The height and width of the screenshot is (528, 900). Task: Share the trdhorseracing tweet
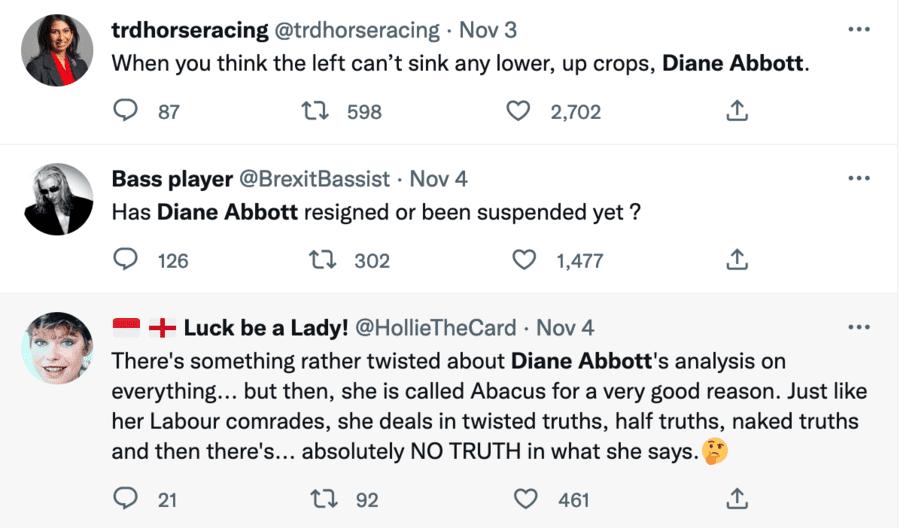pyautogui.click(x=737, y=111)
